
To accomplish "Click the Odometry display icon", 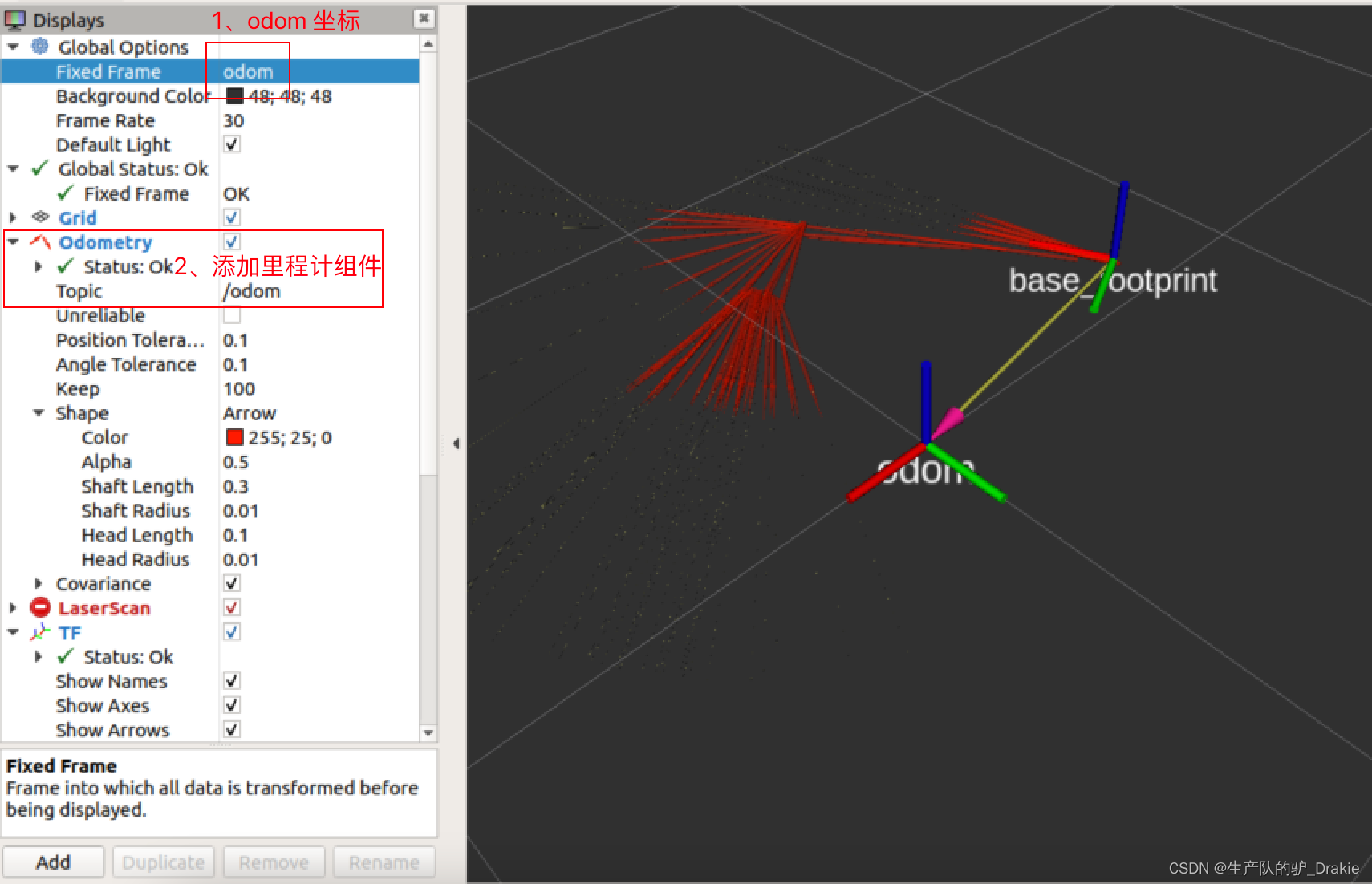I will 40,241.
